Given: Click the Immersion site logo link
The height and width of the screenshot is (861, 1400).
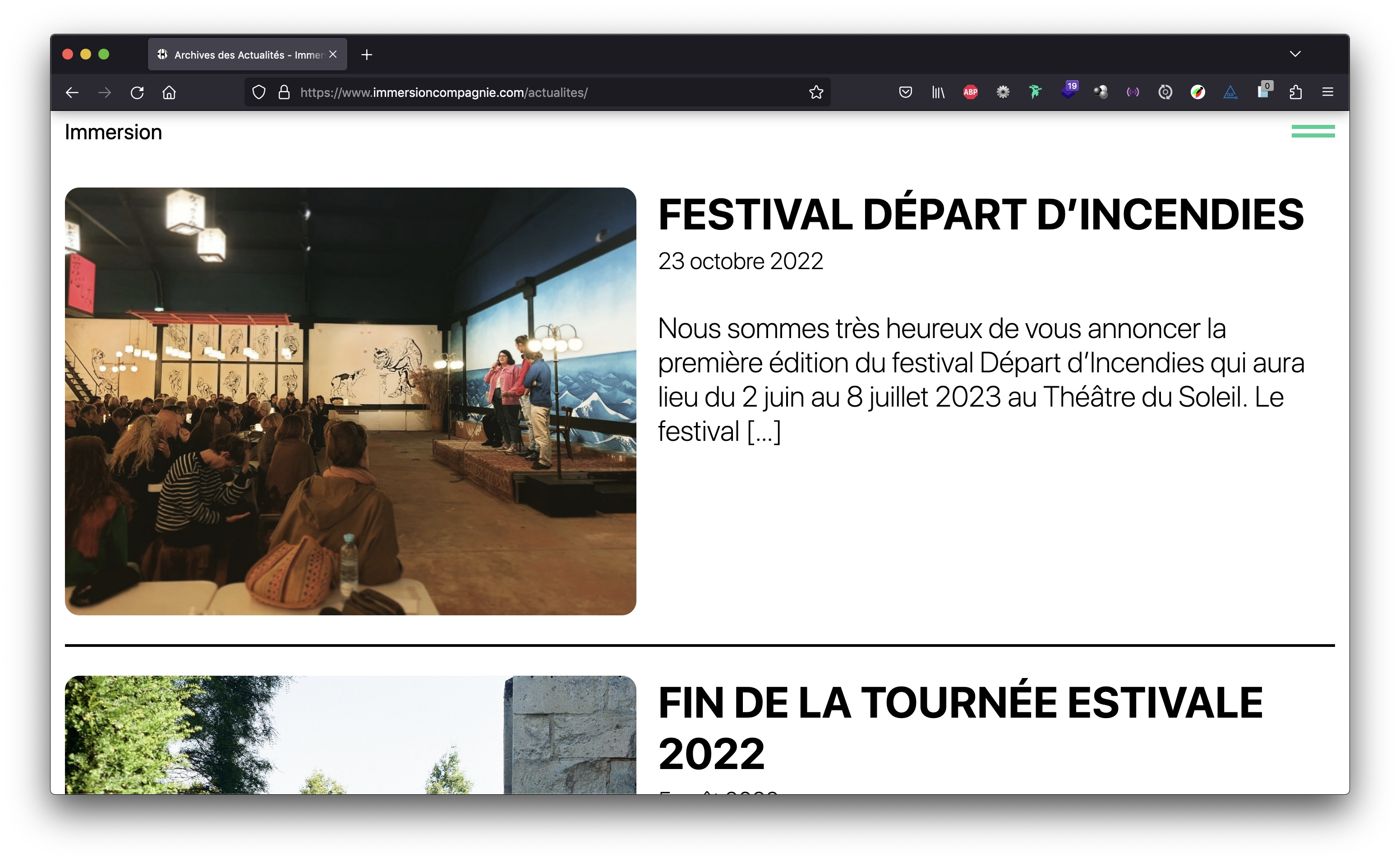Looking at the screenshot, I should click(x=113, y=132).
